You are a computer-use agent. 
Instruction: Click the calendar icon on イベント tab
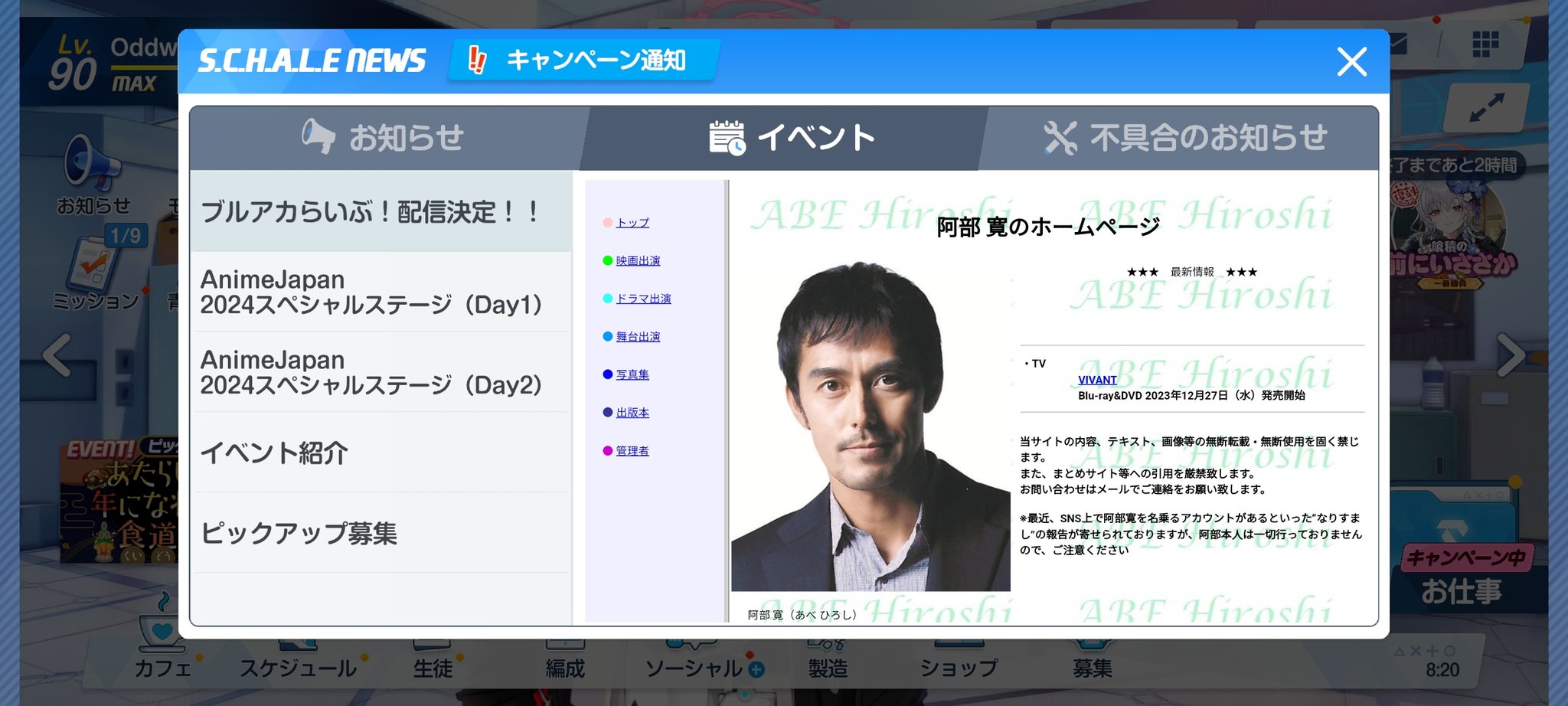coord(727,138)
